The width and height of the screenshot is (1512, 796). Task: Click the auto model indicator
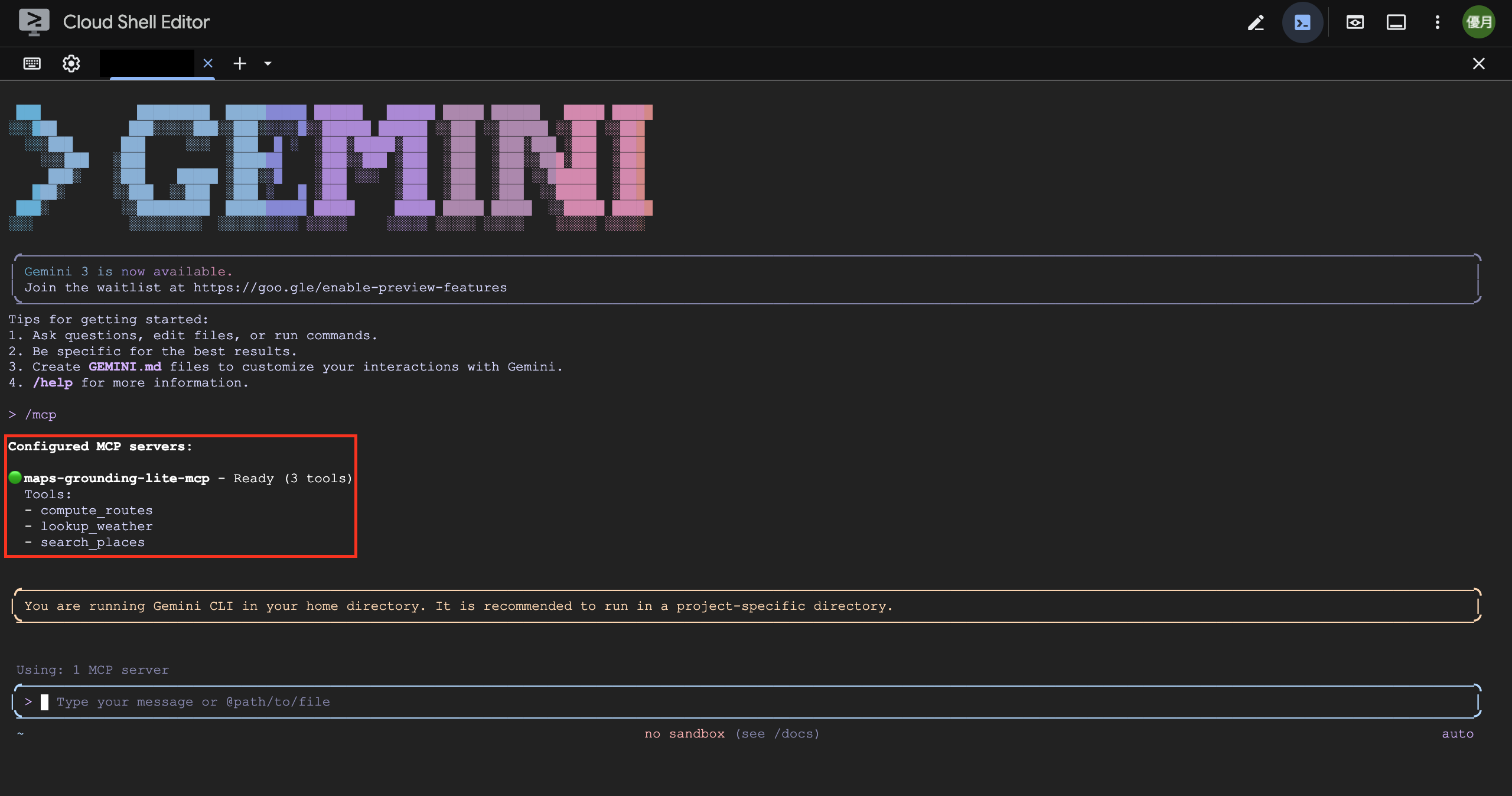(x=1457, y=734)
